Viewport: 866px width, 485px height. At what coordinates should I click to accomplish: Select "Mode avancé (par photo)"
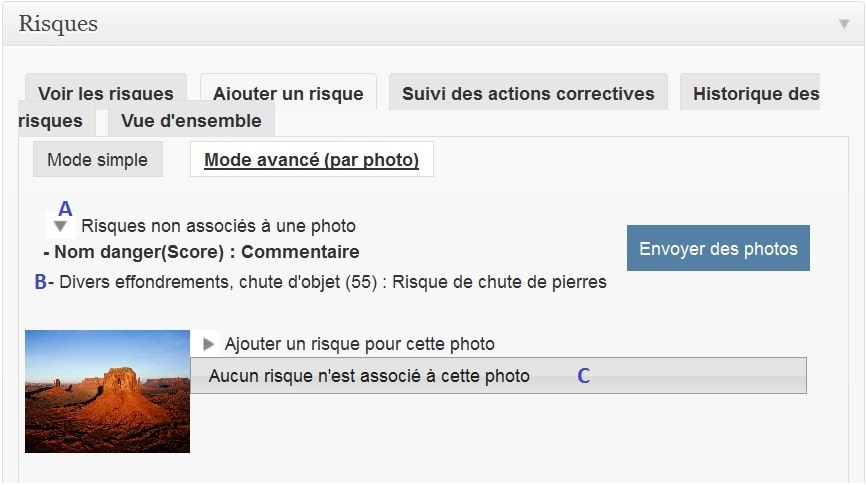[x=311, y=160]
